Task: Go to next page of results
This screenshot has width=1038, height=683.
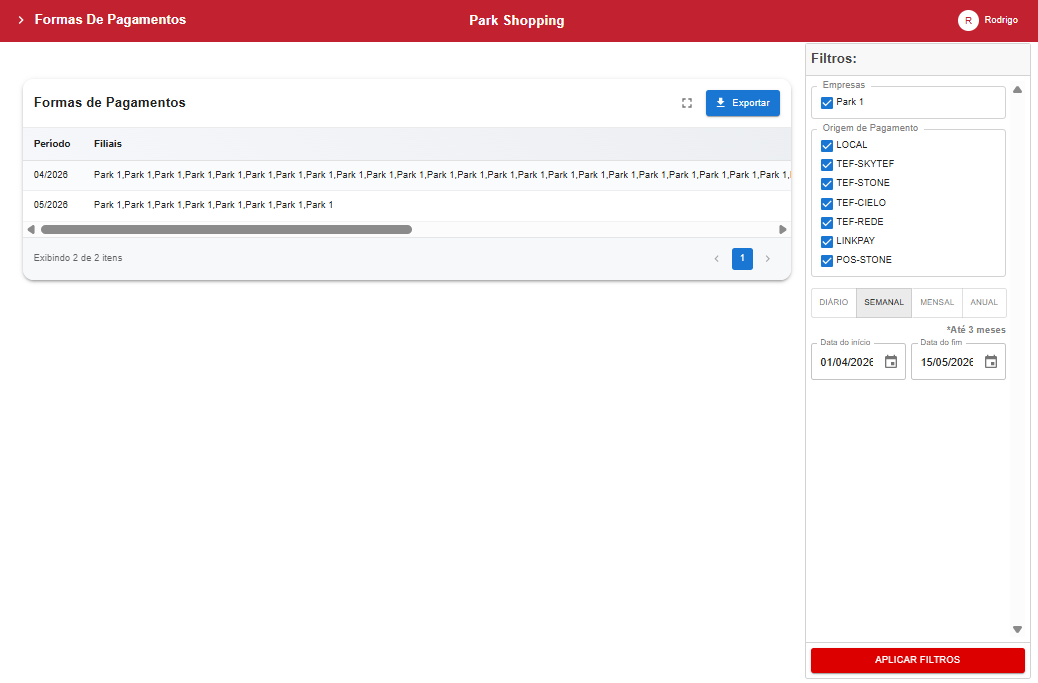Action: pyautogui.click(x=767, y=259)
